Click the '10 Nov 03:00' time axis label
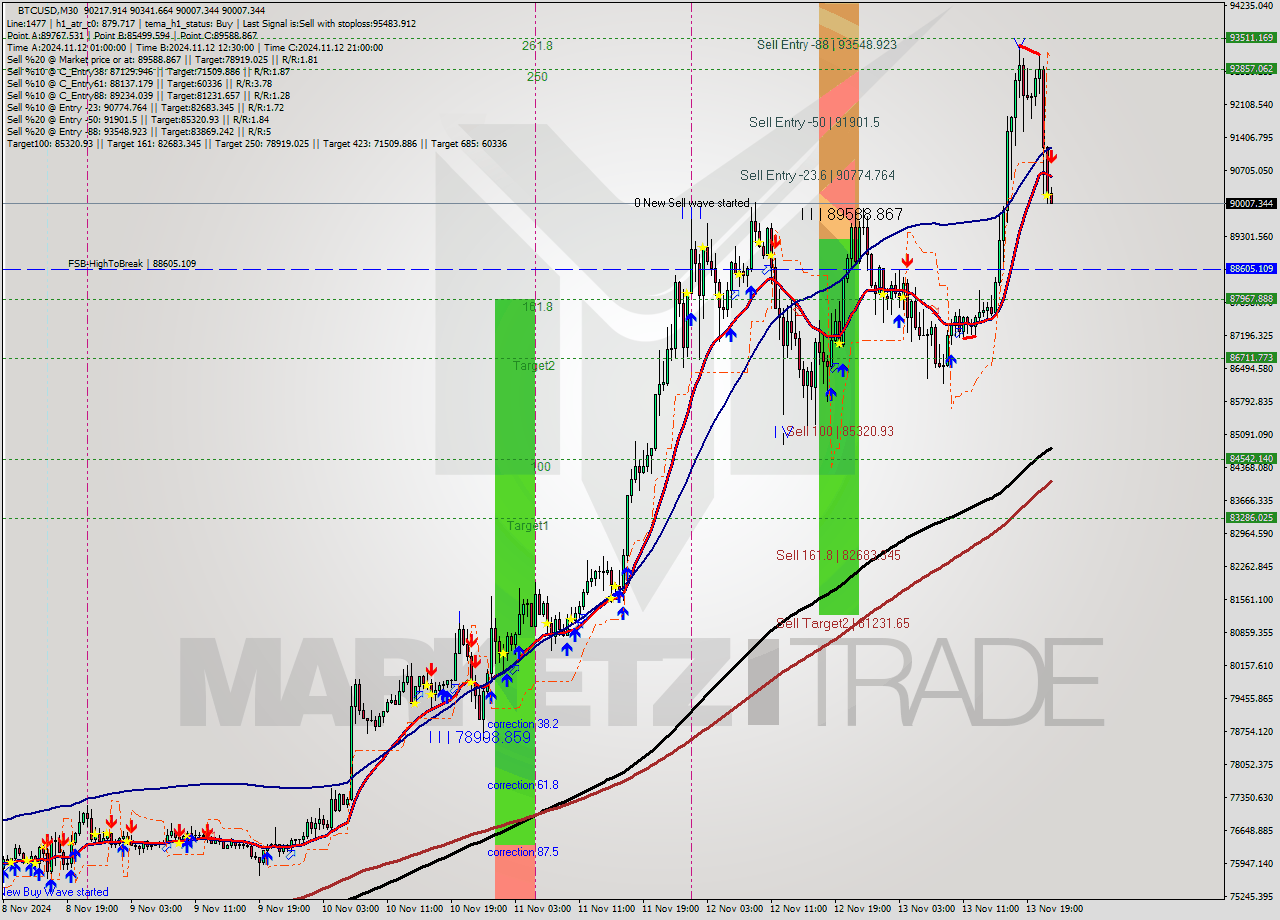Image resolution: width=1280 pixels, height=920 pixels. click(x=348, y=909)
